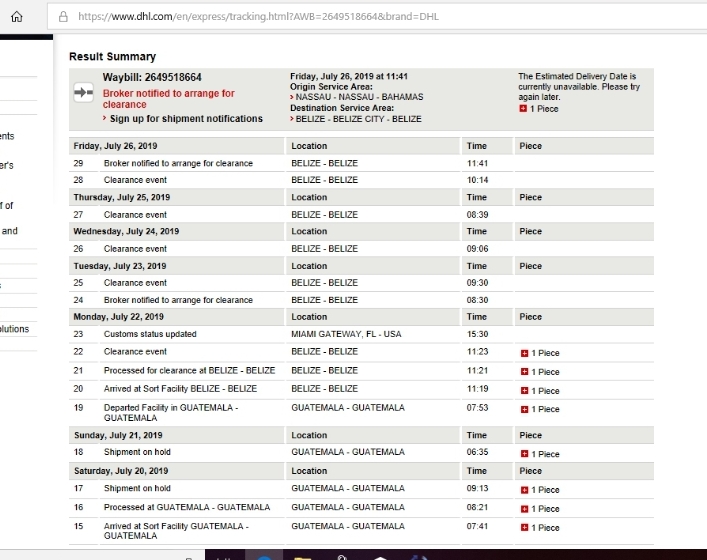Expand red plus for event 22 piece

click(524, 353)
